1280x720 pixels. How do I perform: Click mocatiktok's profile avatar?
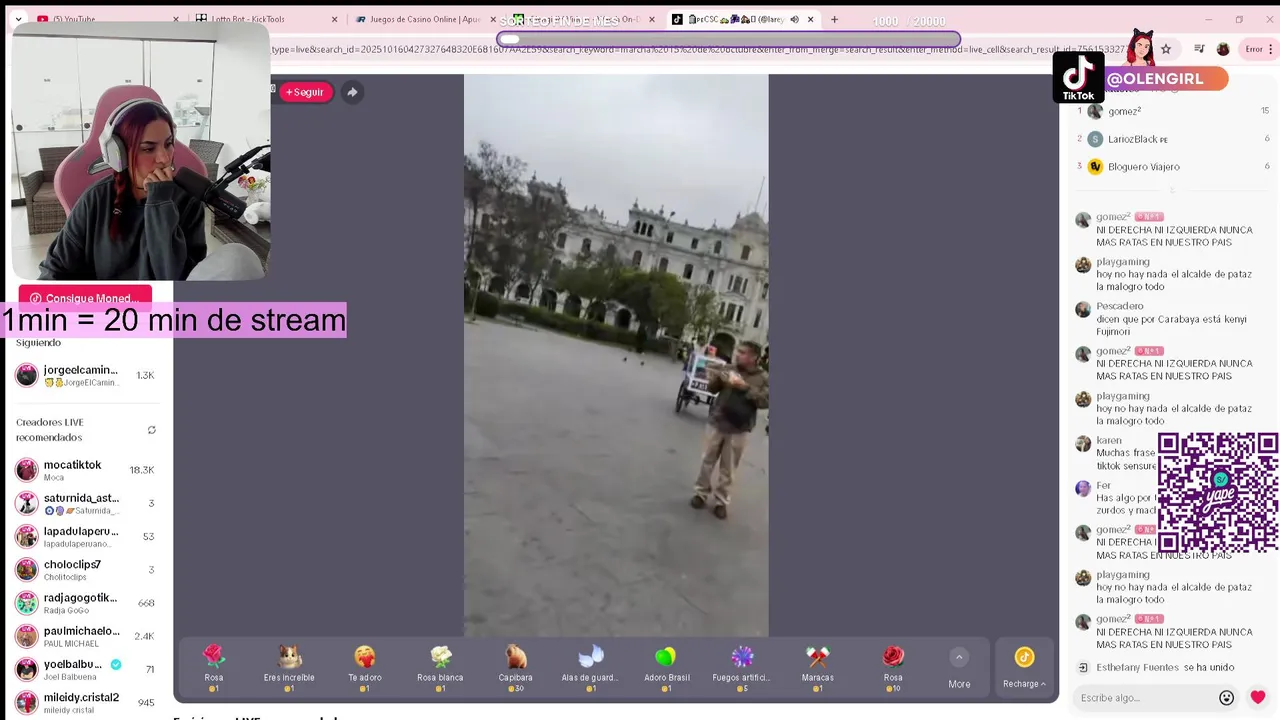click(27, 470)
